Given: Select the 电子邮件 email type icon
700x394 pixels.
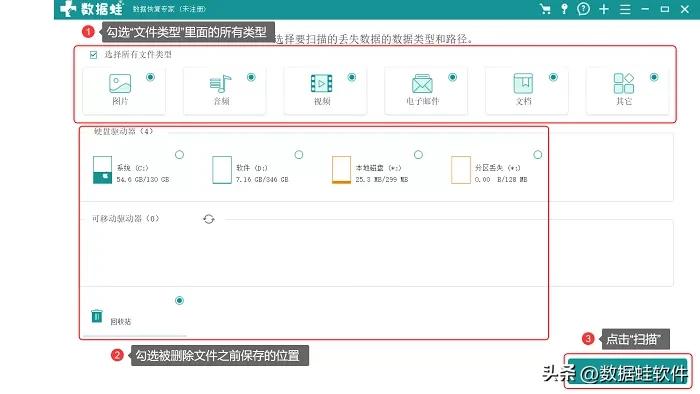Looking at the screenshot, I should 422,83.
